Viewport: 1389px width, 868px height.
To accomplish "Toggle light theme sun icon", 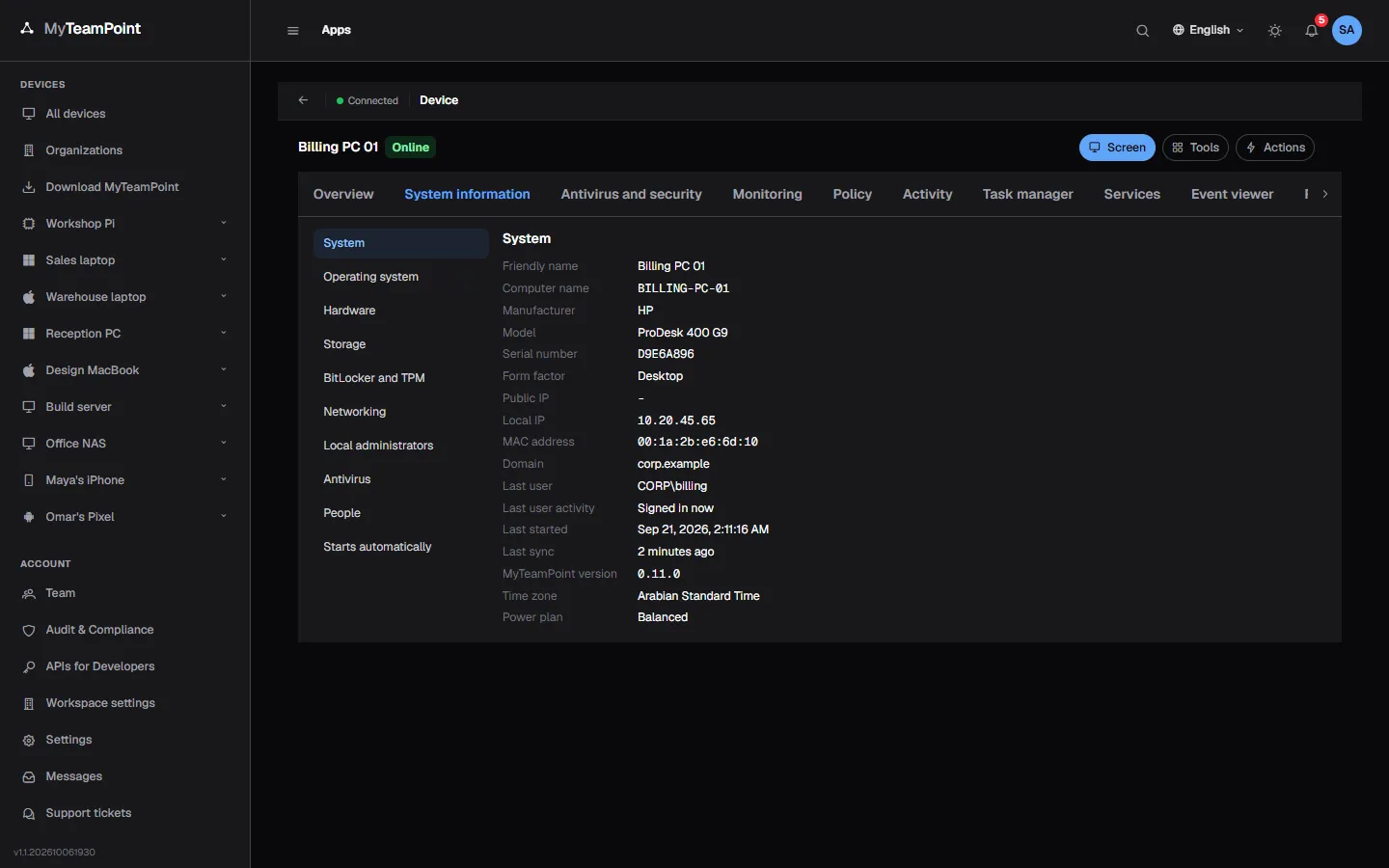I will pos(1275,31).
